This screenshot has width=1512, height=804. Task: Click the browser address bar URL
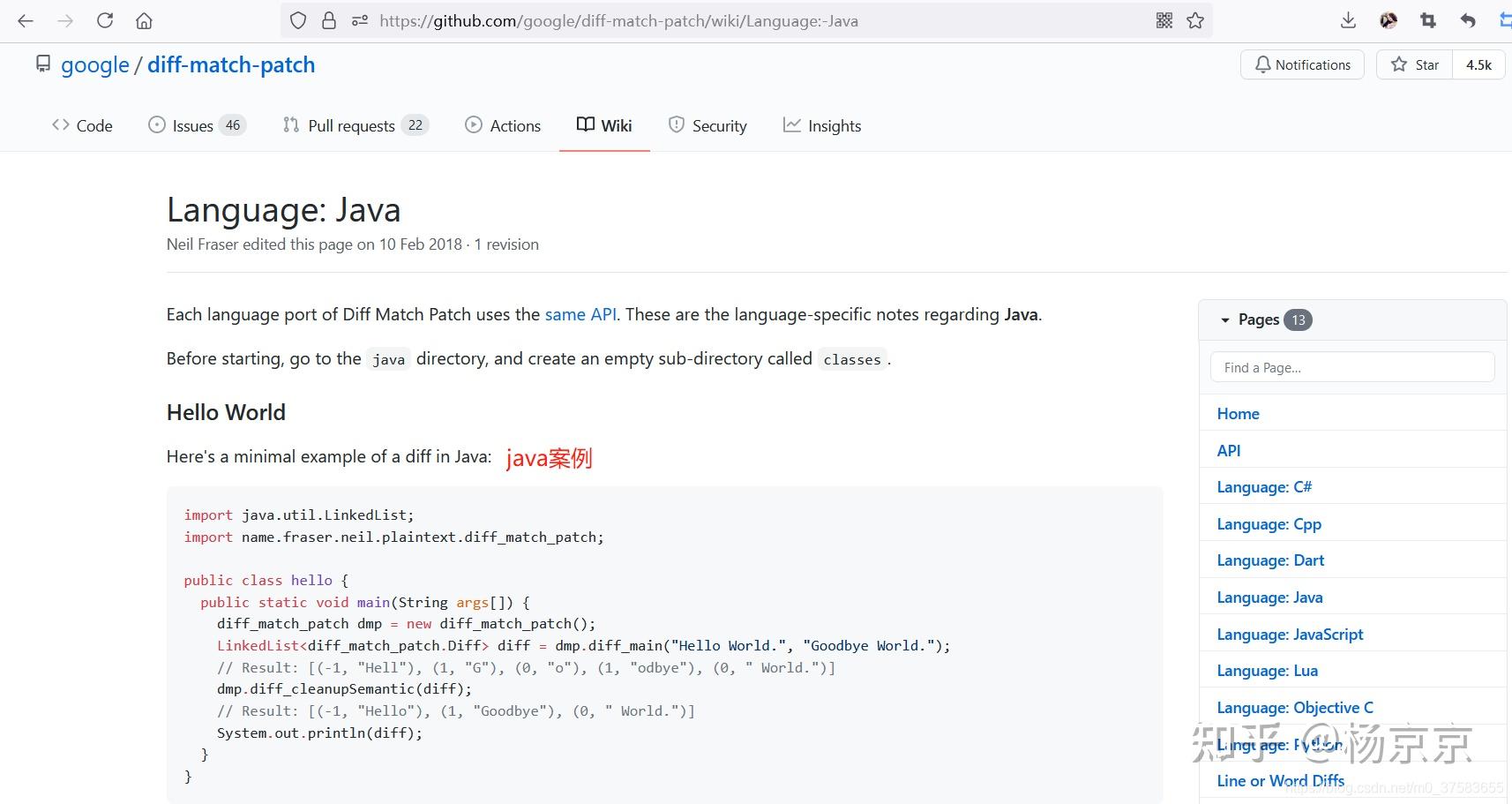(x=618, y=20)
